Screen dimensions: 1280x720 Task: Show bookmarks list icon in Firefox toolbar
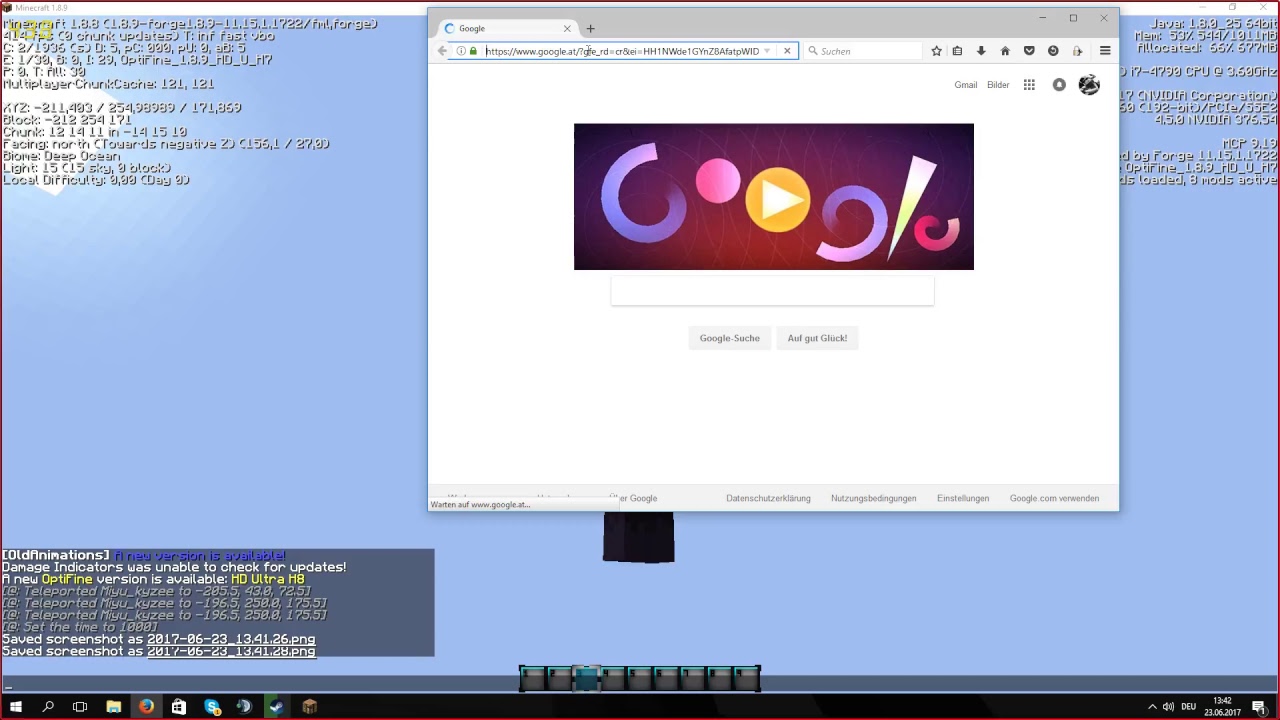tap(957, 51)
